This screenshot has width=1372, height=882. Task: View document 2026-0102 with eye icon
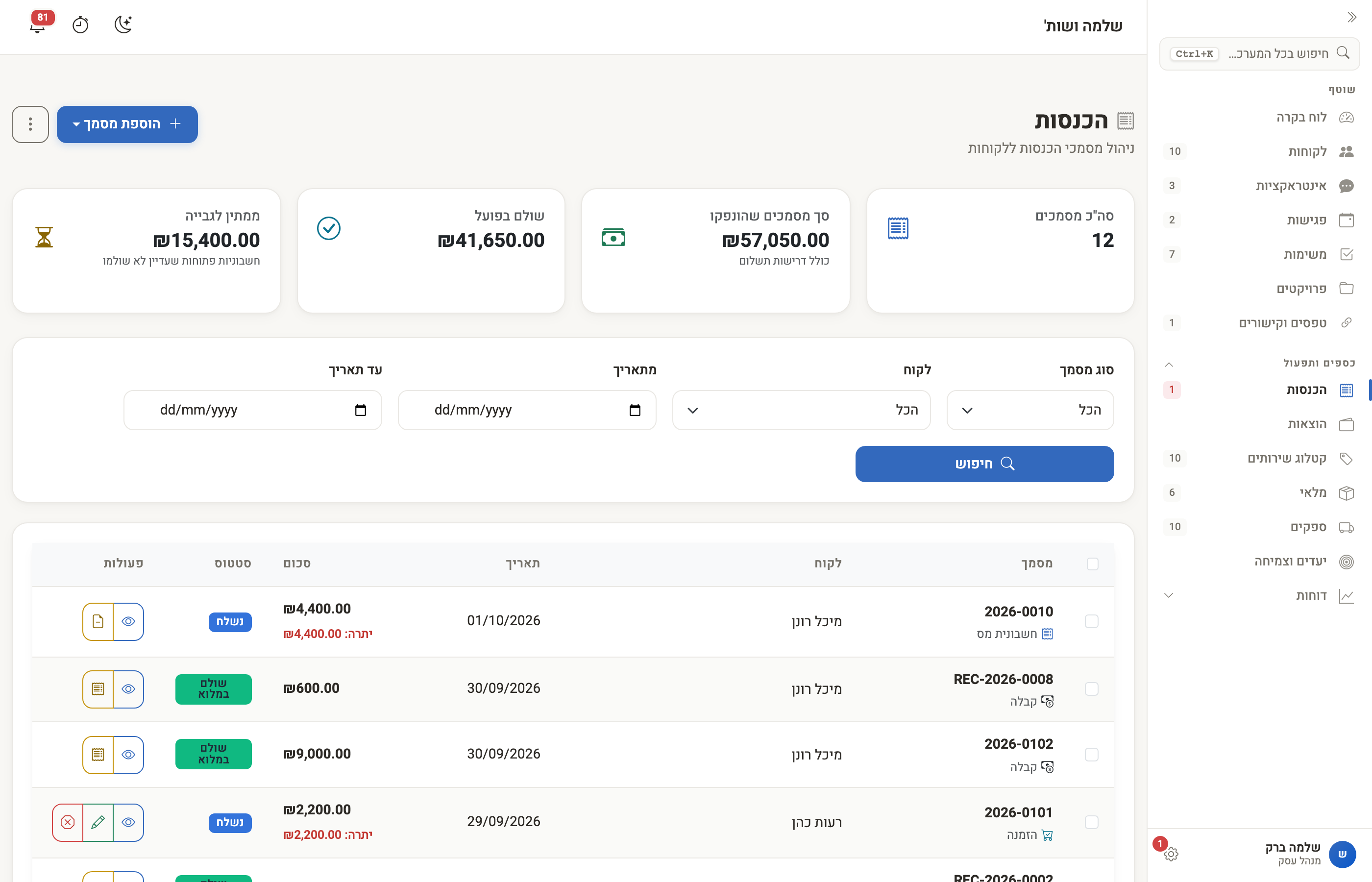tap(128, 755)
